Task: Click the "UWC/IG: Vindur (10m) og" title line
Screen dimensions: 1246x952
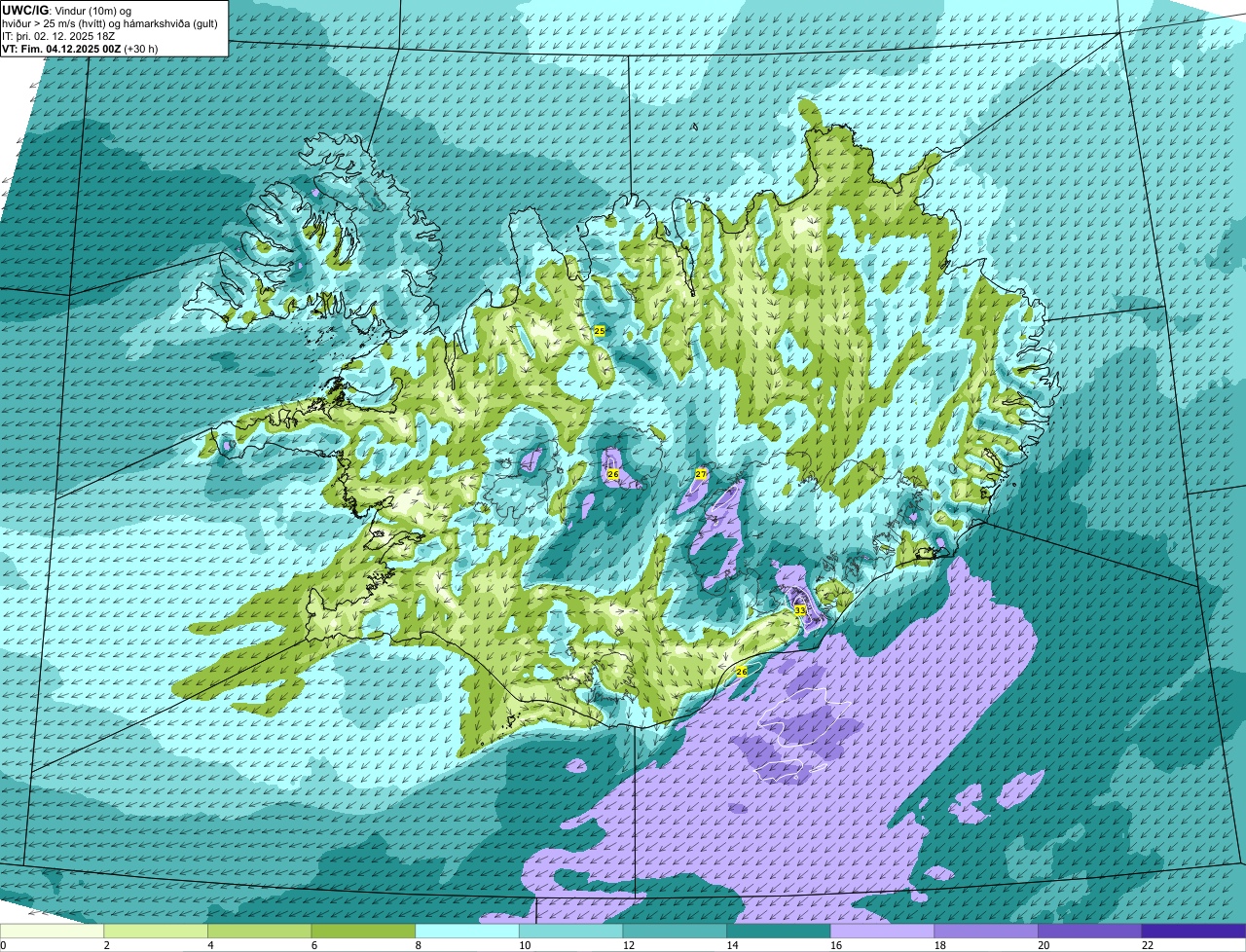Action: pos(67,10)
